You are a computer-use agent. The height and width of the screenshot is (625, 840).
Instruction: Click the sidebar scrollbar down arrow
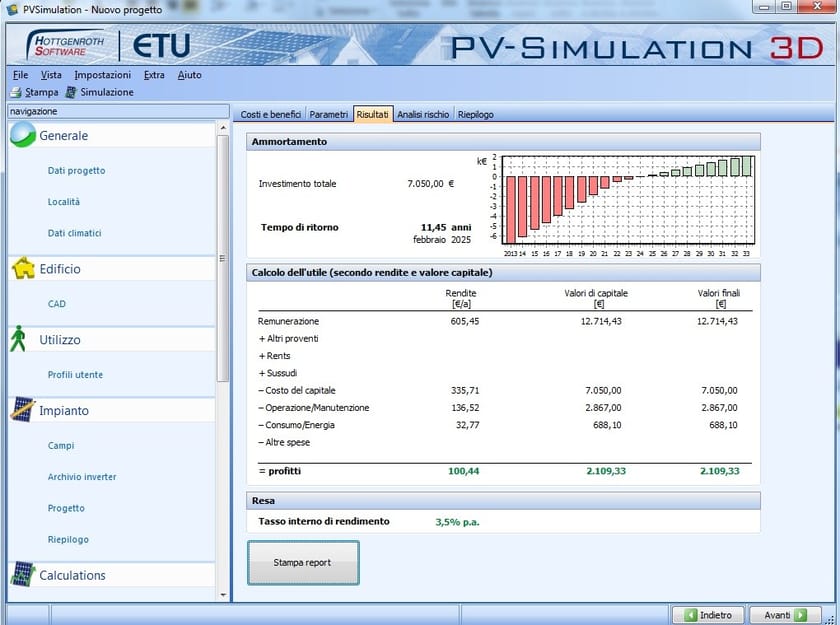[x=223, y=594]
